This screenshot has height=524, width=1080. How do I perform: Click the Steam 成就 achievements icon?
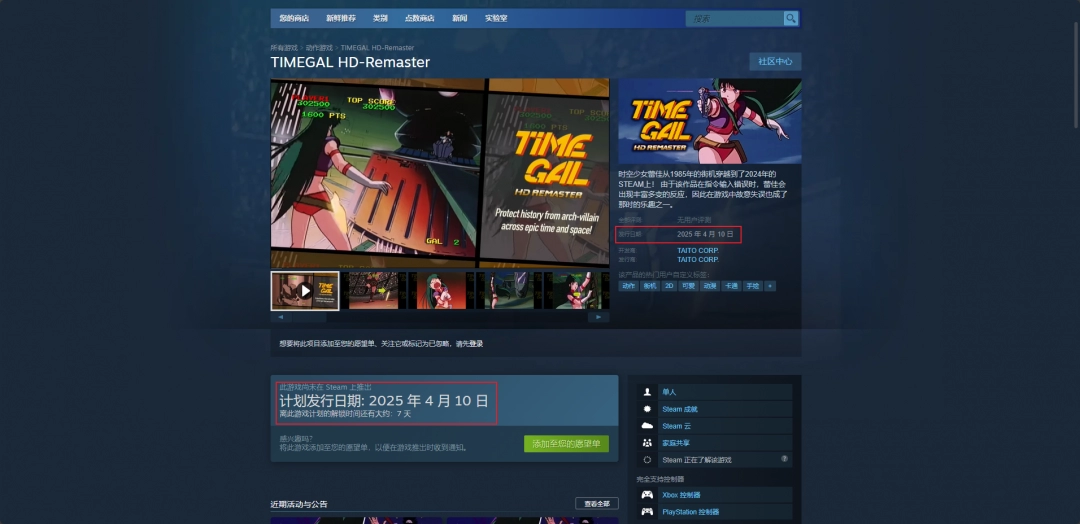(647, 409)
